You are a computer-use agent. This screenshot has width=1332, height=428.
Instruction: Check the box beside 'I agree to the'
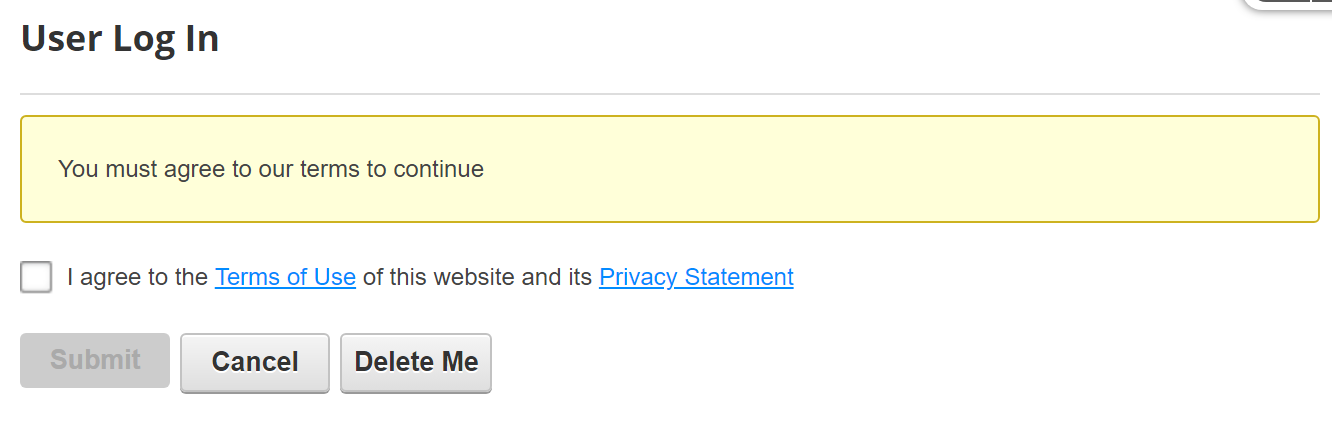click(36, 277)
